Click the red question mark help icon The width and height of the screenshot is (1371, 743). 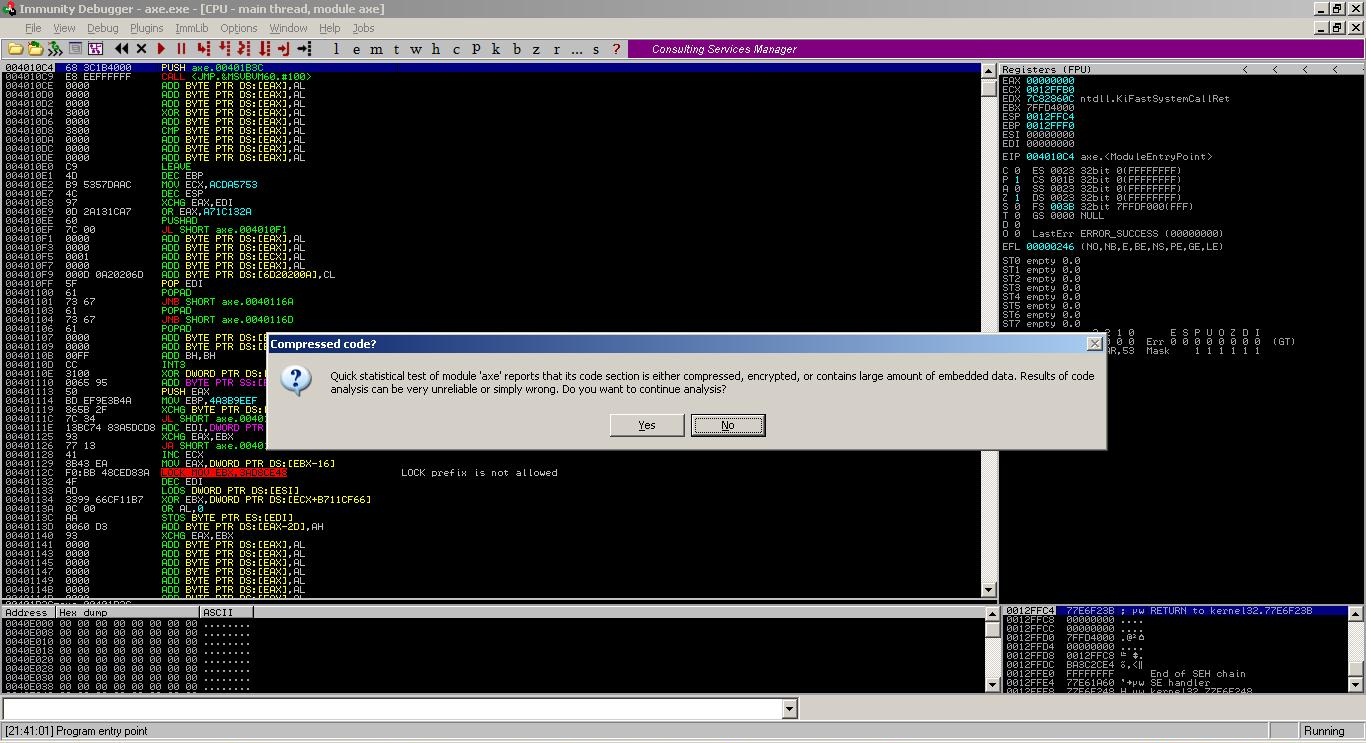pyautogui.click(x=616, y=48)
